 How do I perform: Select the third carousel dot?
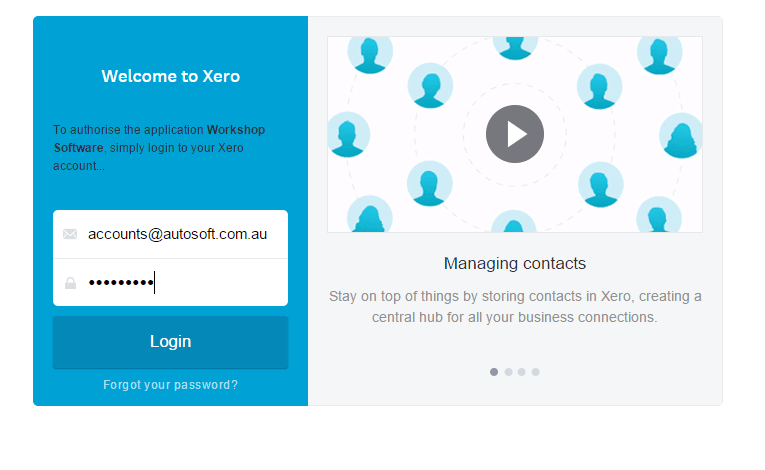[522, 372]
